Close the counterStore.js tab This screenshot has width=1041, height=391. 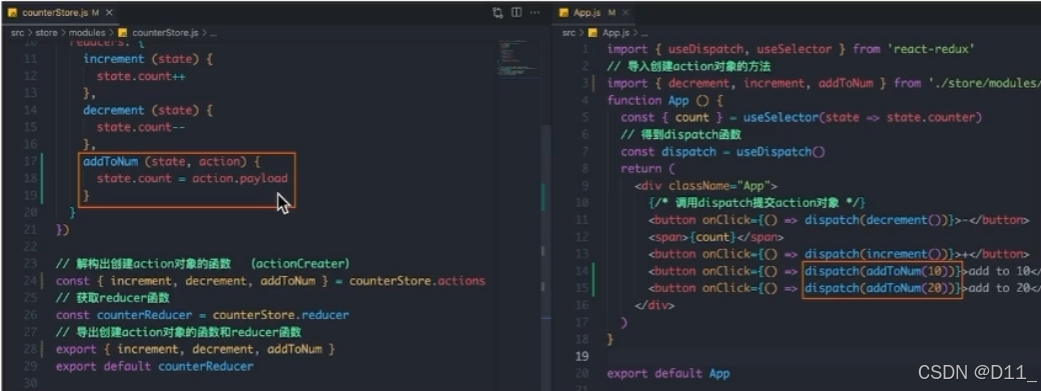tap(110, 13)
